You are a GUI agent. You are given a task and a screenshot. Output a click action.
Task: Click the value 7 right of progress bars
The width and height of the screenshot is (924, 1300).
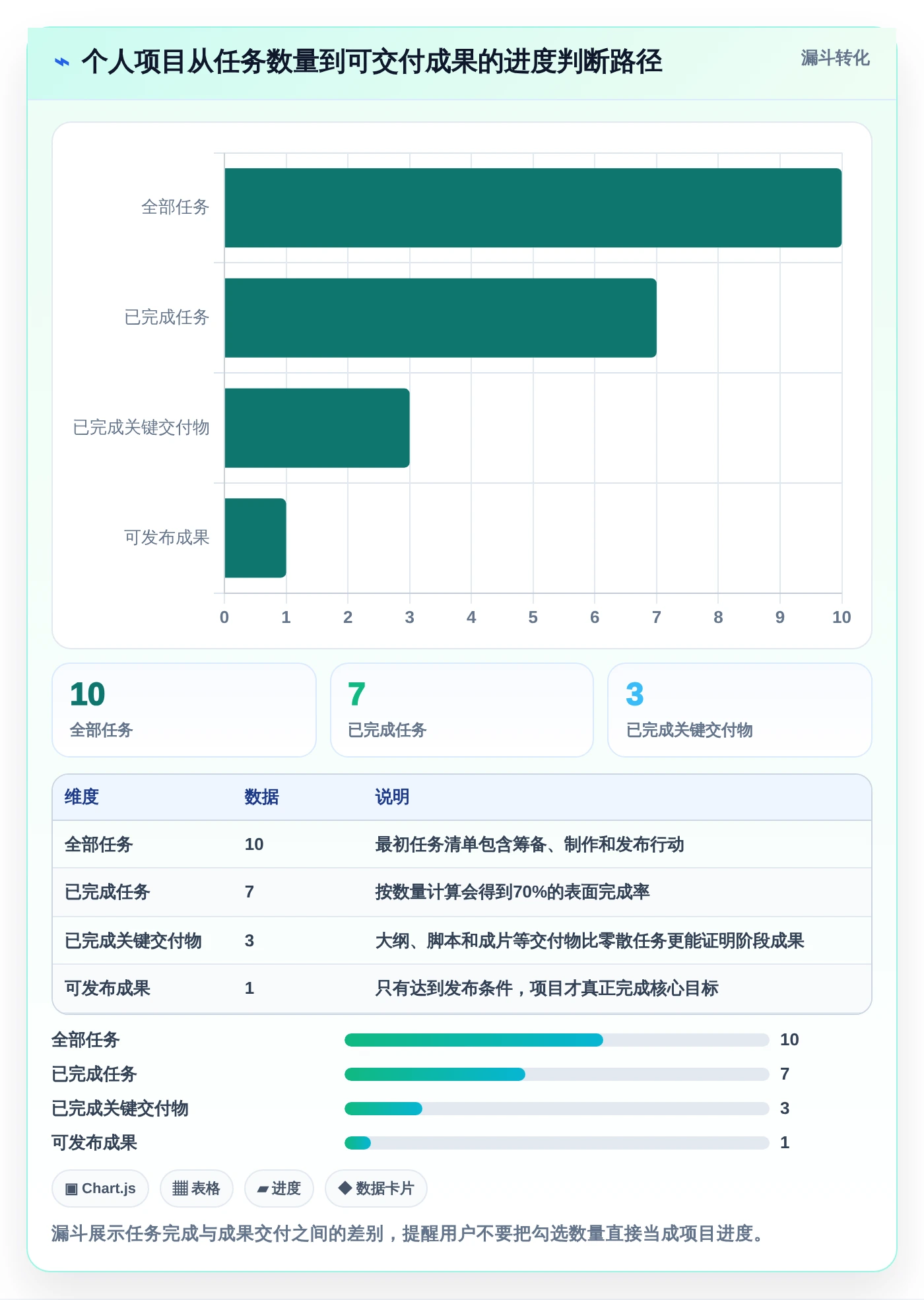click(x=785, y=1074)
